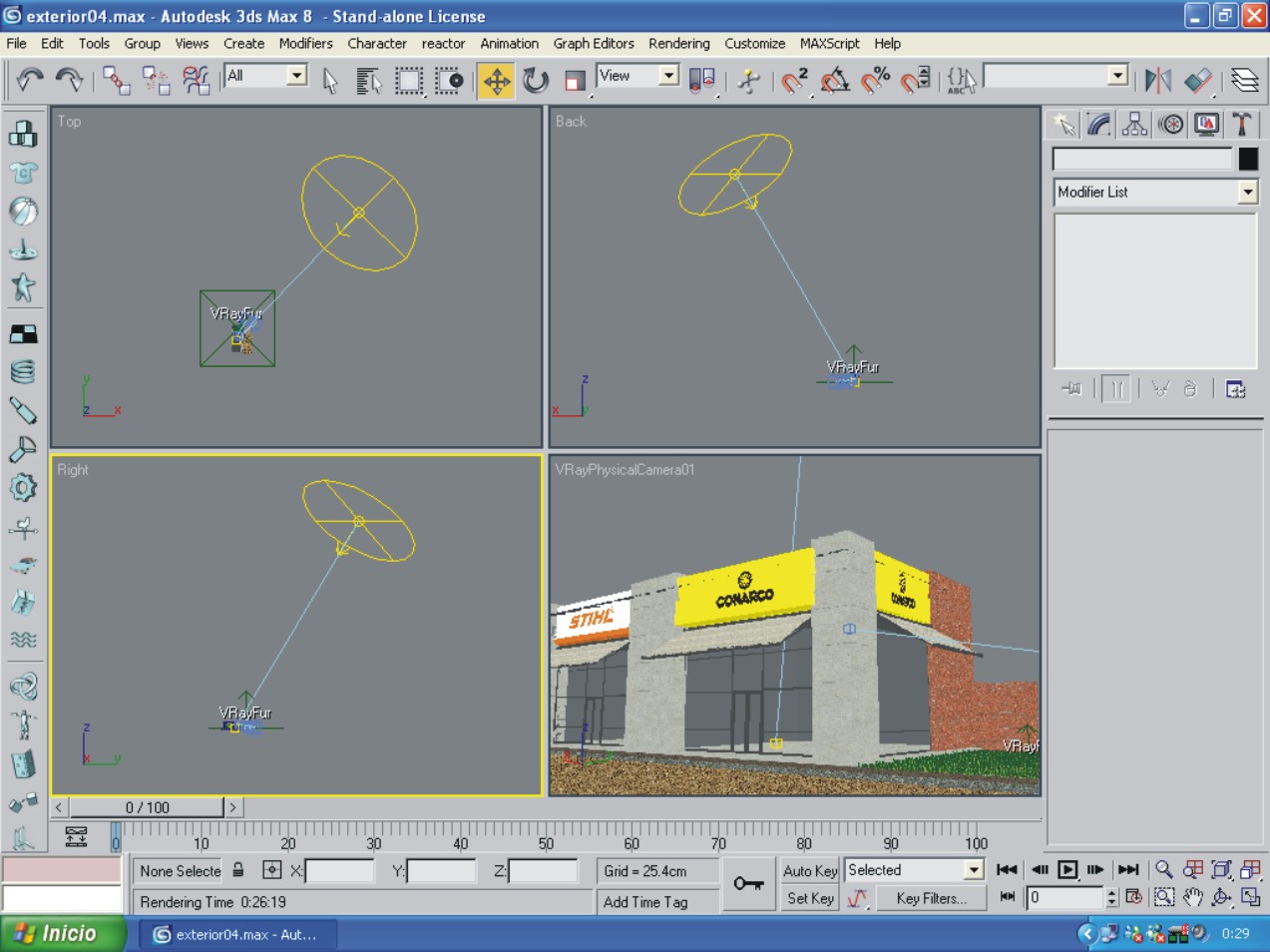Click Maximize Viewport Toggle icon
This screenshot has height=952, width=1270.
tap(1251, 897)
